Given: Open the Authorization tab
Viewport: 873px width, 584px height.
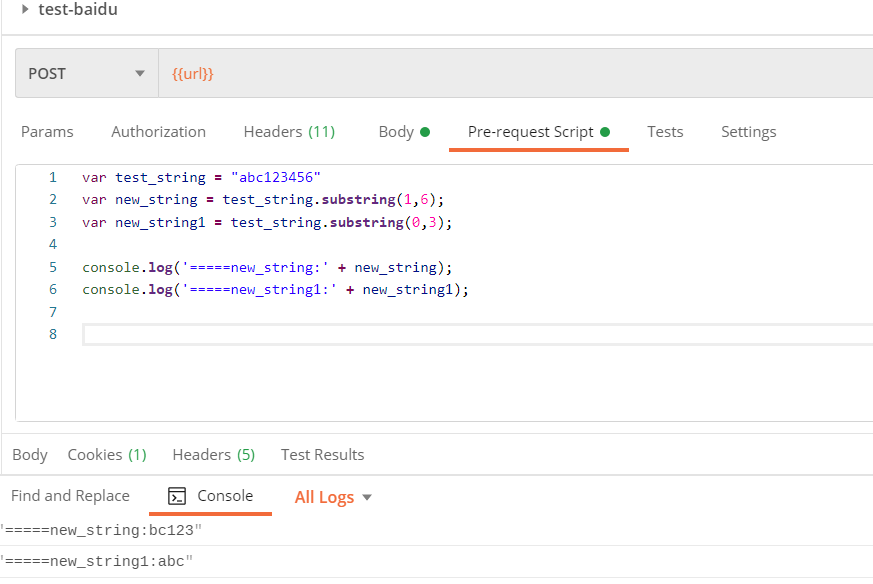Looking at the screenshot, I should pyautogui.click(x=159, y=132).
